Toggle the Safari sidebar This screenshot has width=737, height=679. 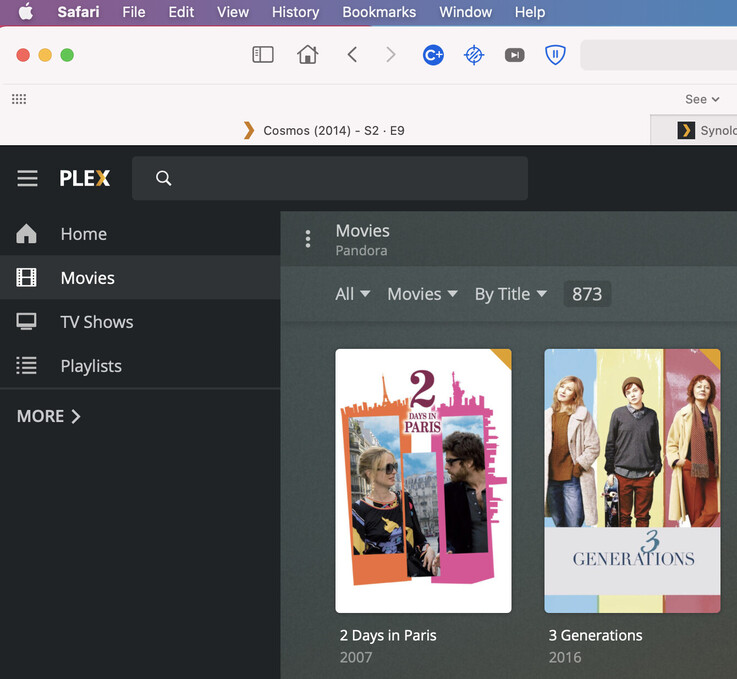click(263, 55)
